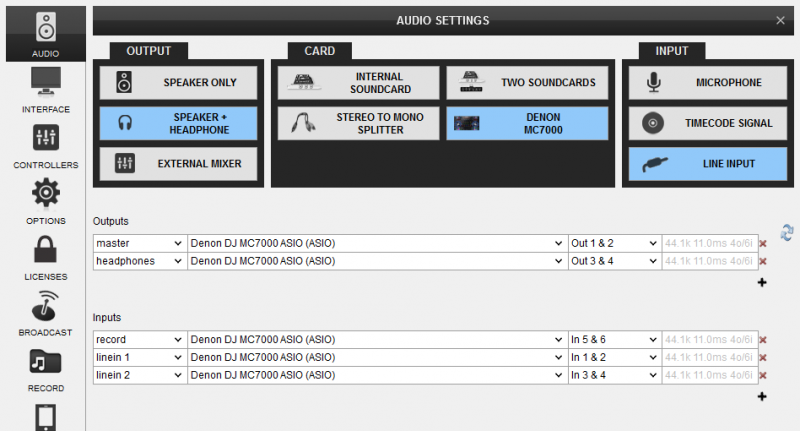Open the Licenses padlock section
This screenshot has width=800, height=431.
click(45, 258)
